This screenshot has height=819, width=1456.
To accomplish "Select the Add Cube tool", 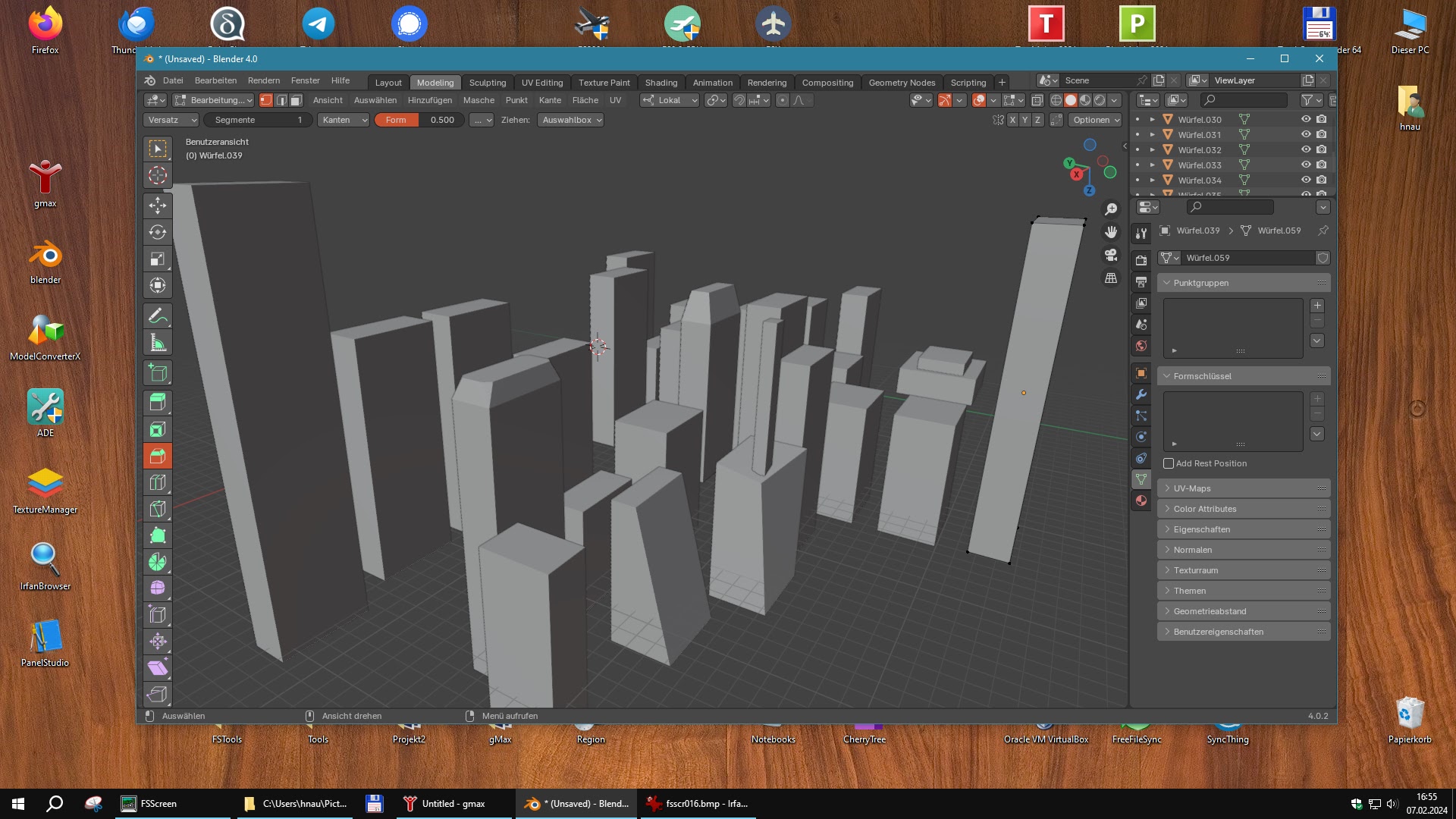I will click(x=158, y=372).
